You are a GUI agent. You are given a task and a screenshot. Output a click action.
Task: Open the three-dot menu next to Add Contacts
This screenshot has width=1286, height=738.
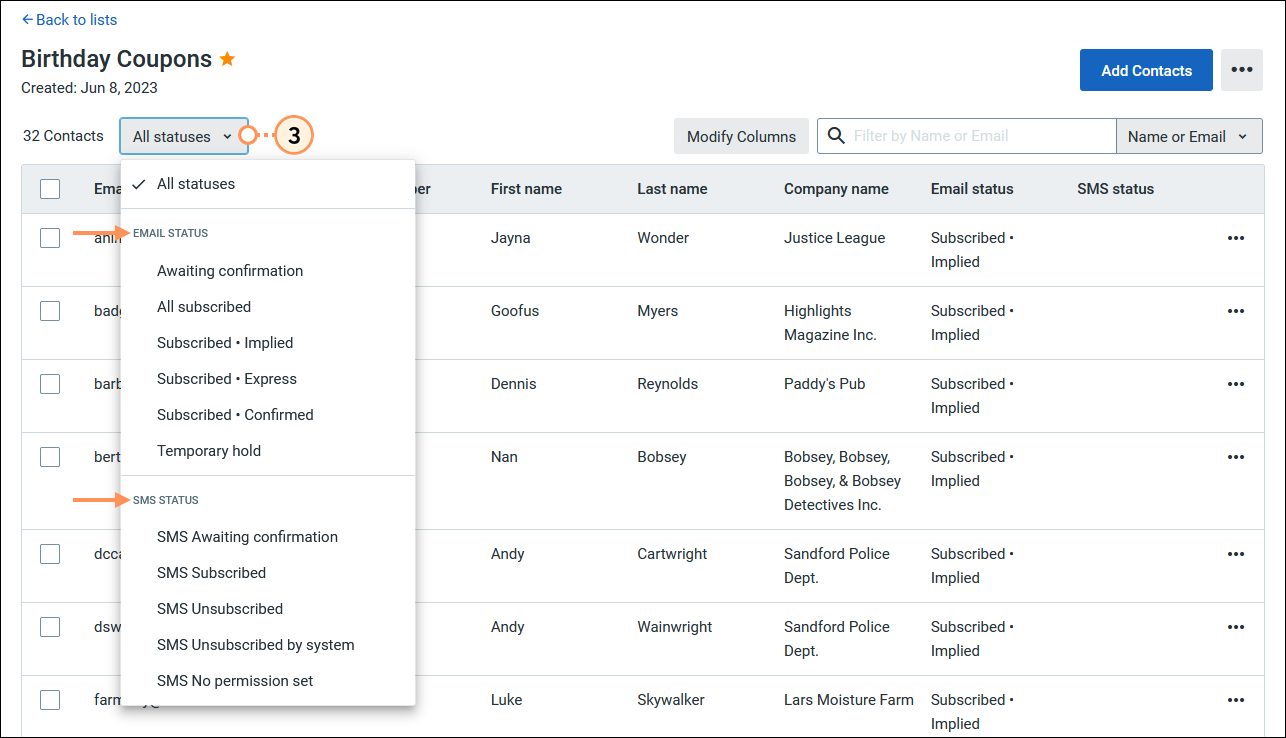[1241, 70]
